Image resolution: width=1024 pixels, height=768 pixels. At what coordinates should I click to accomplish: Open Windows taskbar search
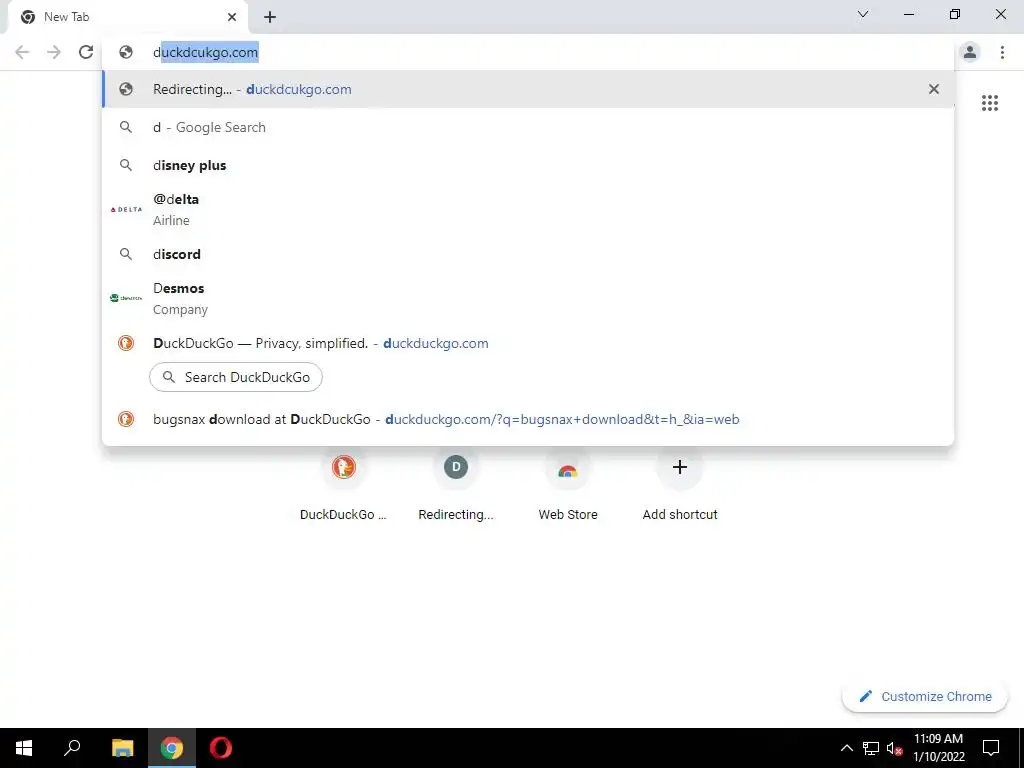[x=72, y=748]
